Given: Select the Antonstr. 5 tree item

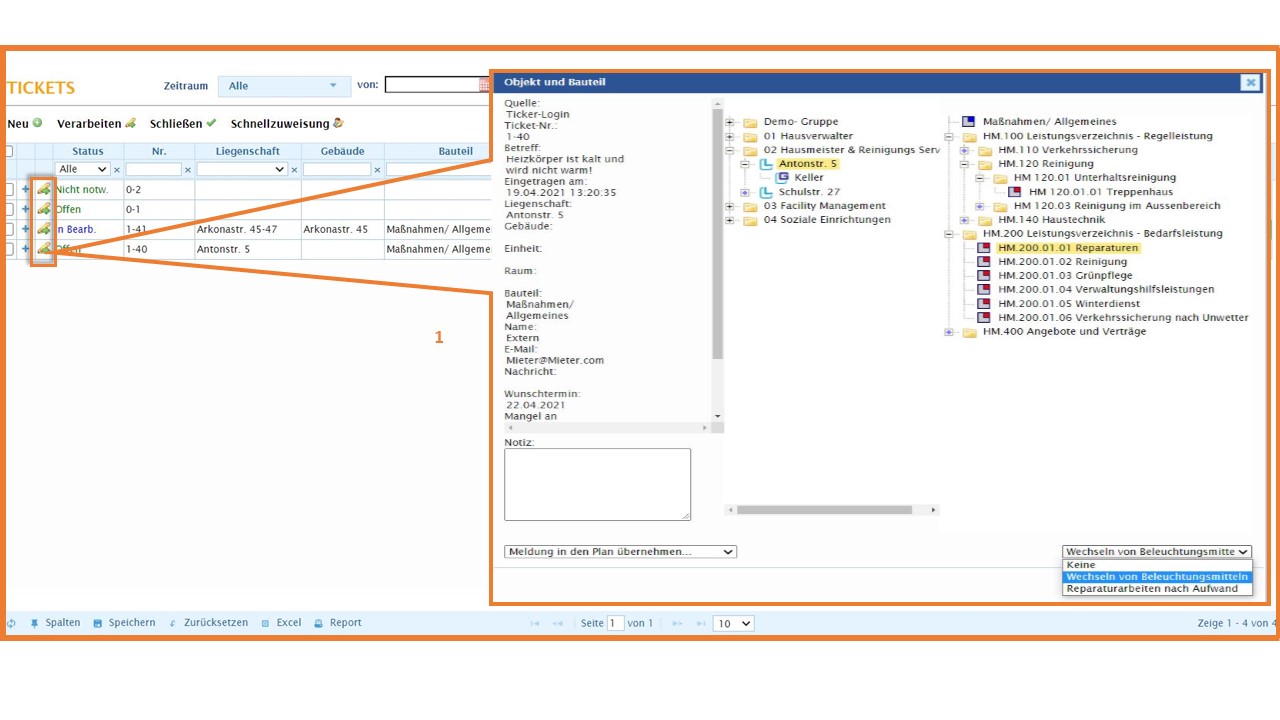Looking at the screenshot, I should pyautogui.click(x=808, y=164).
